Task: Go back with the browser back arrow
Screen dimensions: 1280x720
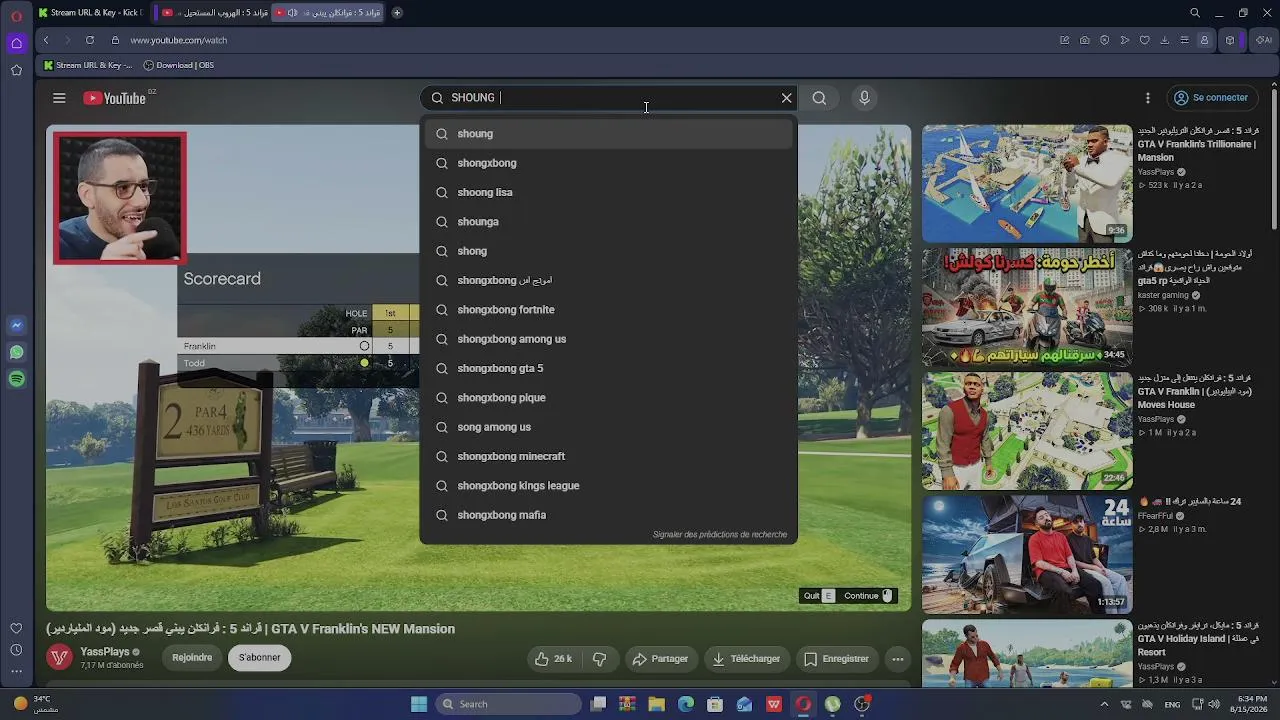Action: (46, 40)
